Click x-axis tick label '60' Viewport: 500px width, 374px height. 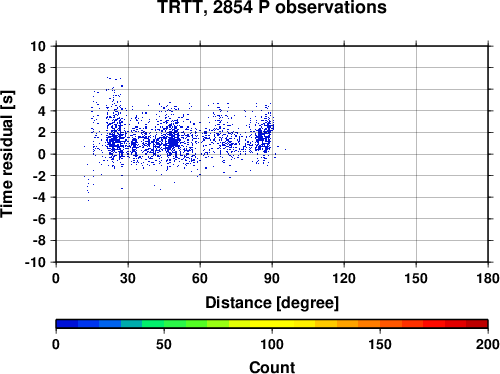(x=200, y=278)
